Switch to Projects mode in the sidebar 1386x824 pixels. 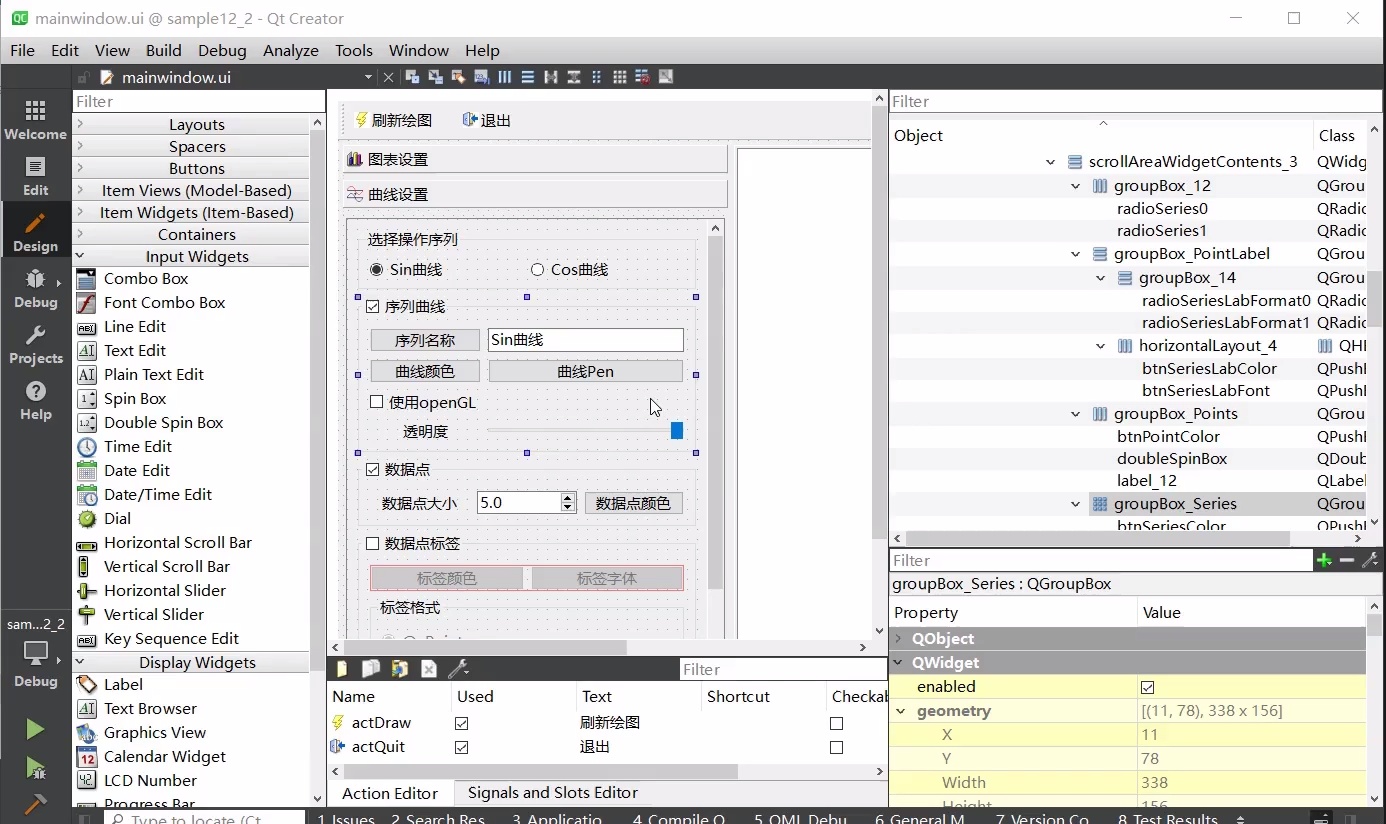click(35, 343)
